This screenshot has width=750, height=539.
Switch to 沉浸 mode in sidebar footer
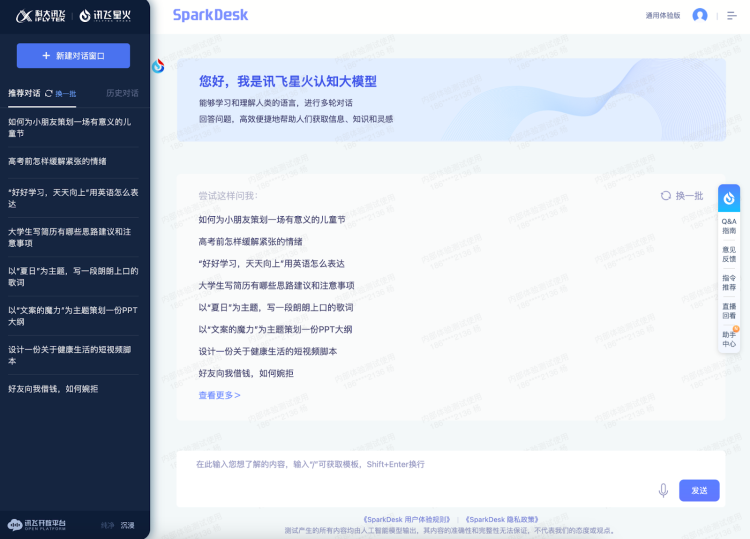tap(127, 525)
